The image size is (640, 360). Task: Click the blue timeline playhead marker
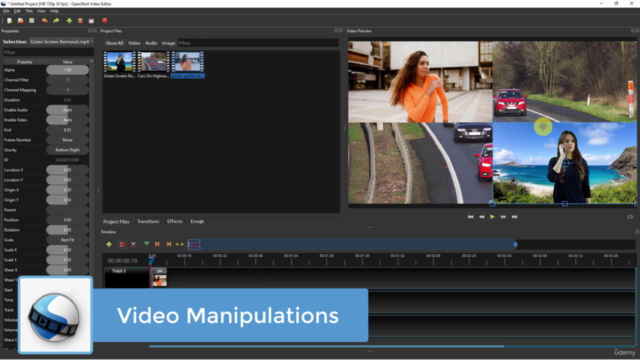151,260
